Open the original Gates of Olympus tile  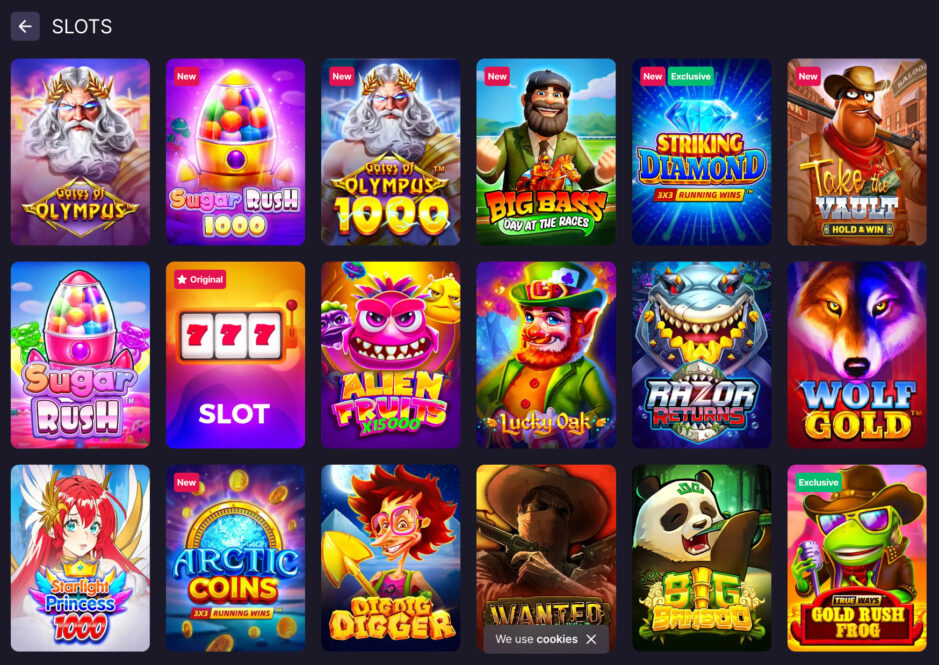80,152
